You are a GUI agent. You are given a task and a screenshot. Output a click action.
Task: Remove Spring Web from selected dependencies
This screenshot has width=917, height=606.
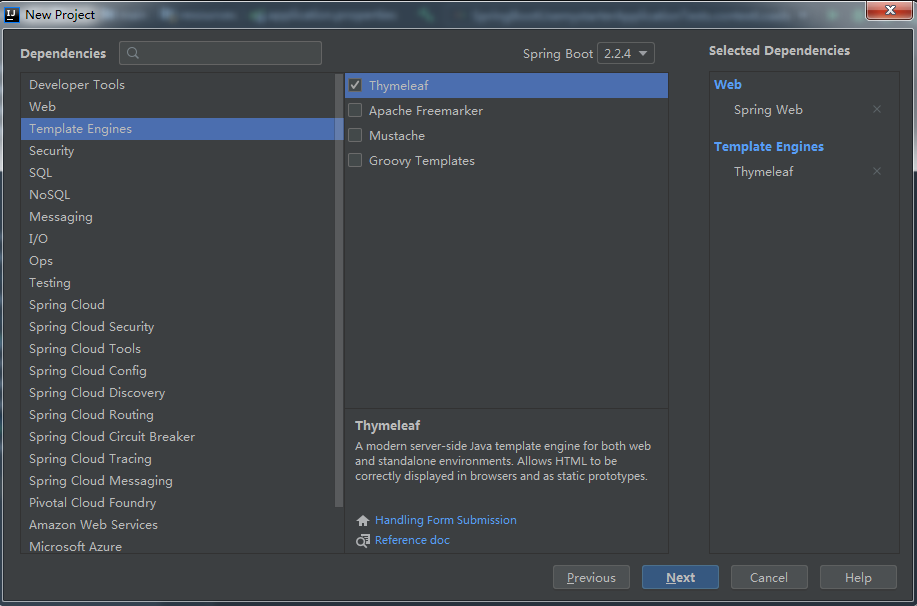pyautogui.click(x=877, y=110)
